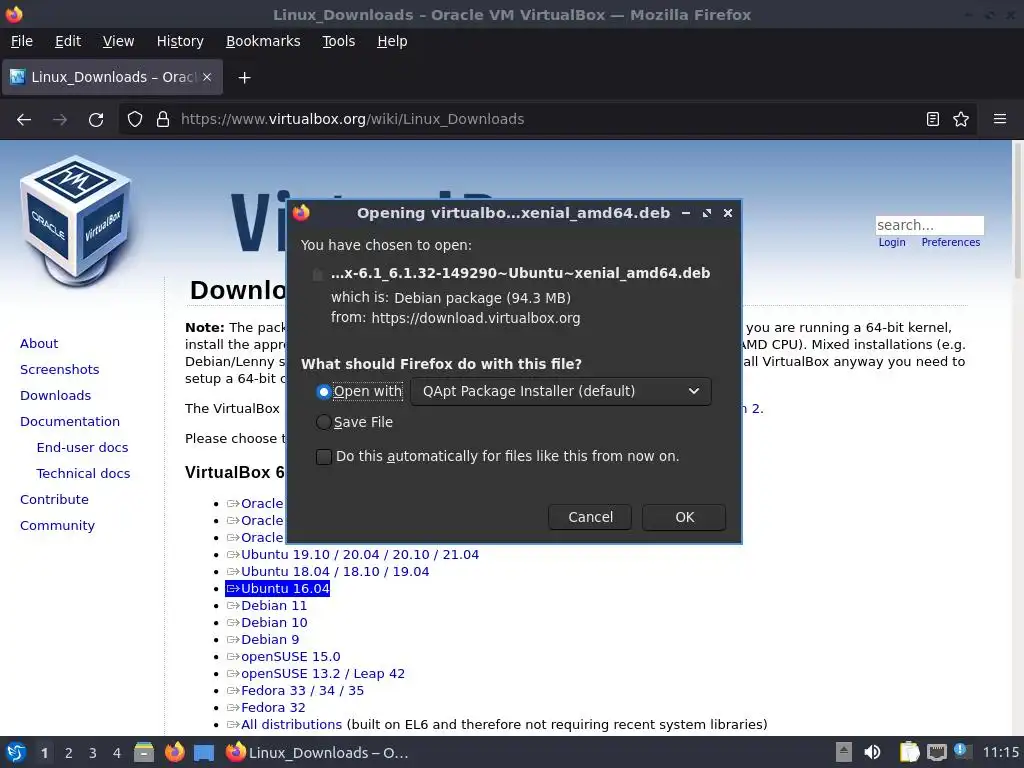1024x768 pixels.
Task: Click the show desktop taskbar icon
Action: pos(204,753)
